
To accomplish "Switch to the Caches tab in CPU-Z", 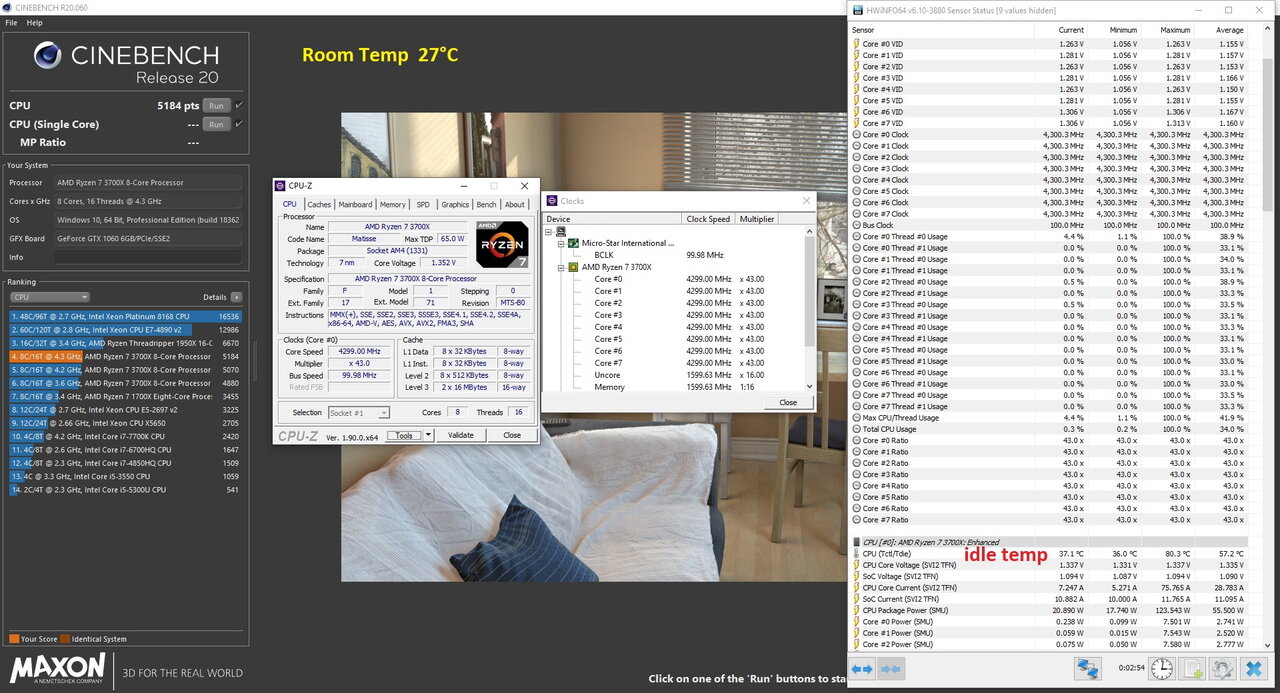I will 319,204.
